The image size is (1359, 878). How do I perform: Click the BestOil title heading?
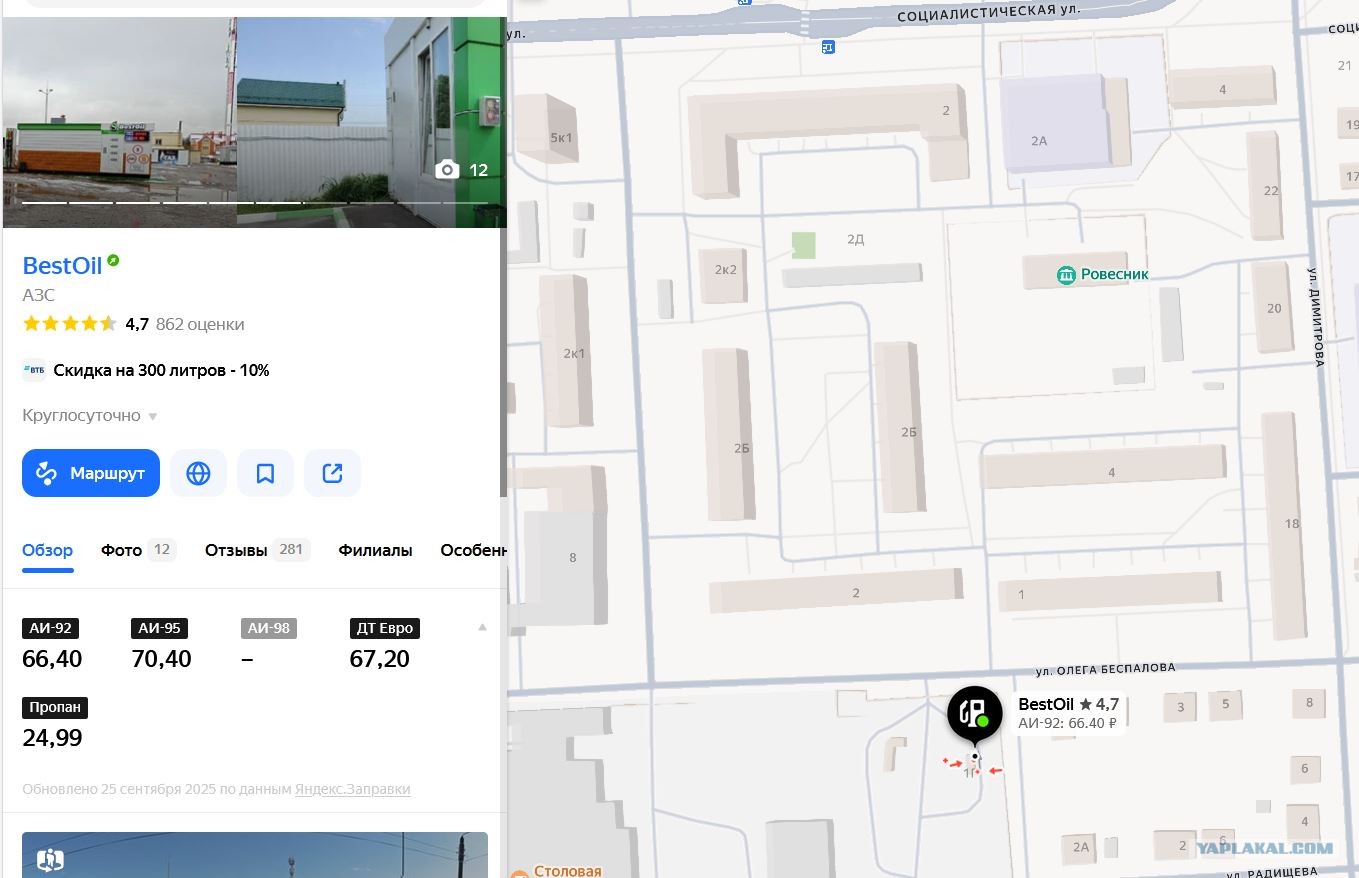click(x=62, y=266)
